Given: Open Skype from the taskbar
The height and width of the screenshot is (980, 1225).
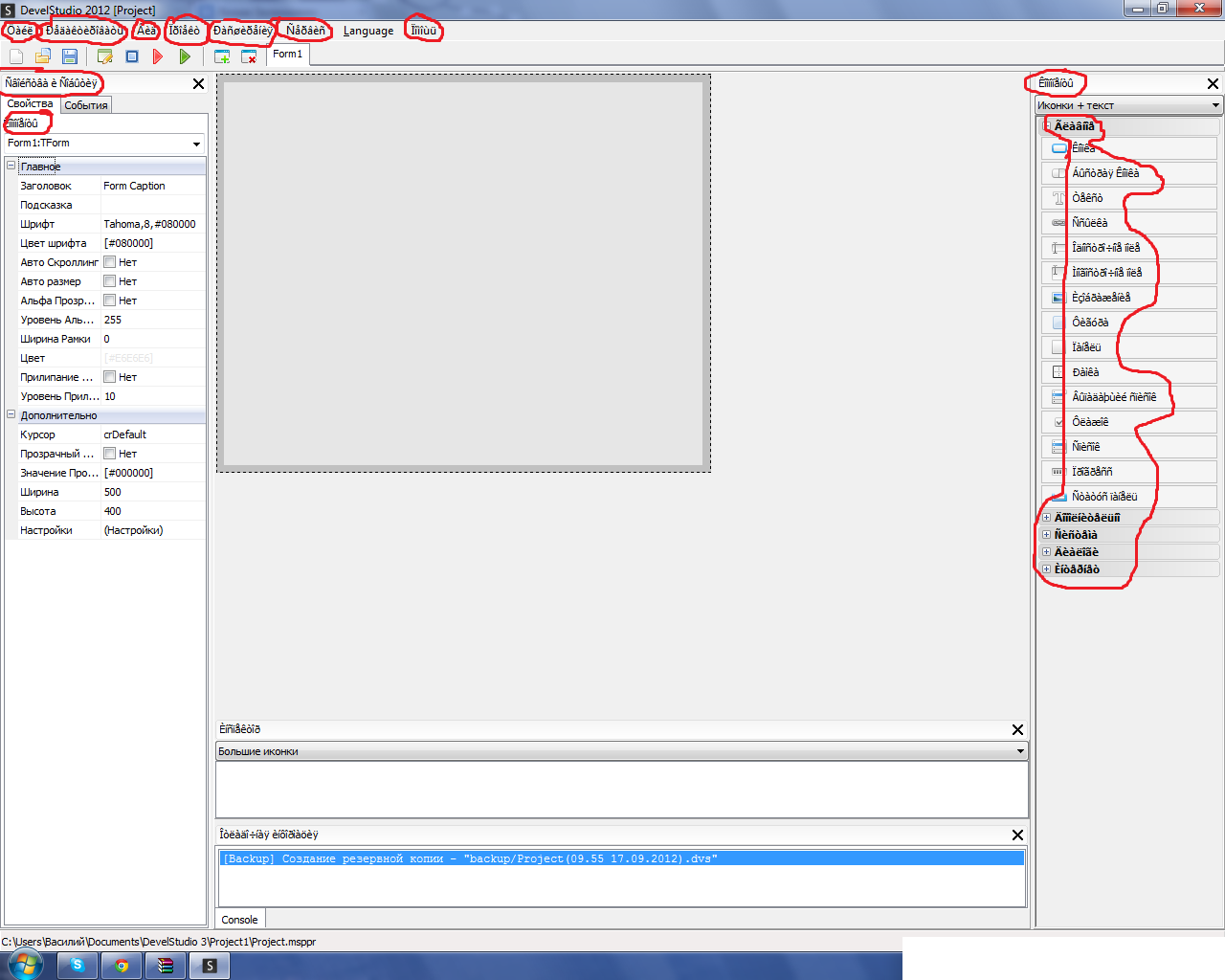Looking at the screenshot, I should pos(77,966).
